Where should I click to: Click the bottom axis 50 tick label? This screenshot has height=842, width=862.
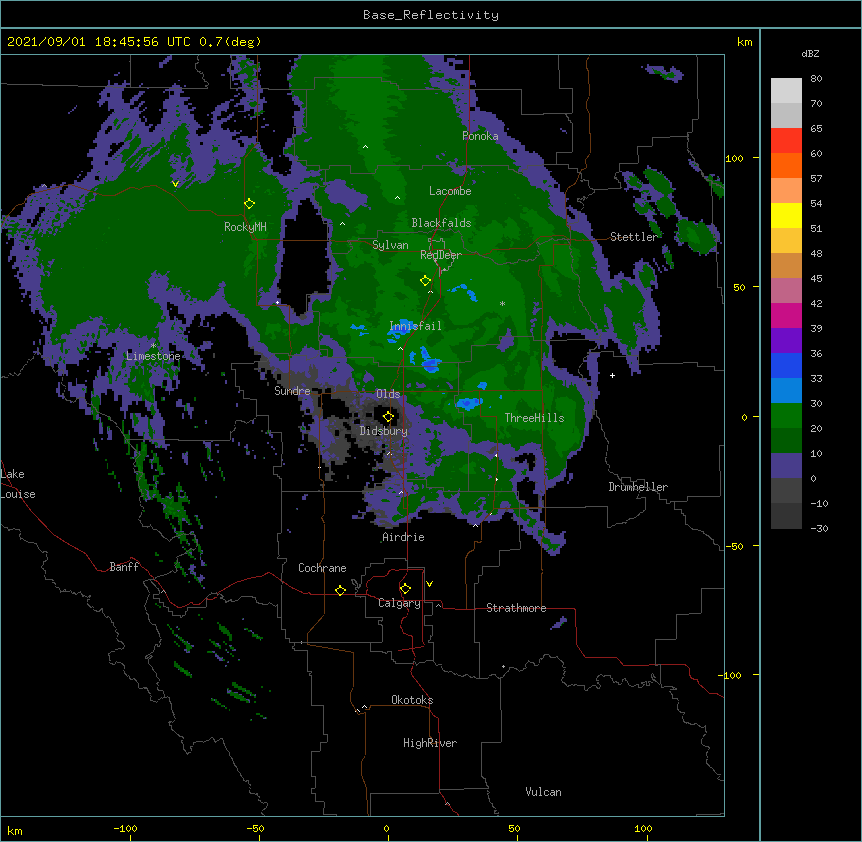pos(514,828)
